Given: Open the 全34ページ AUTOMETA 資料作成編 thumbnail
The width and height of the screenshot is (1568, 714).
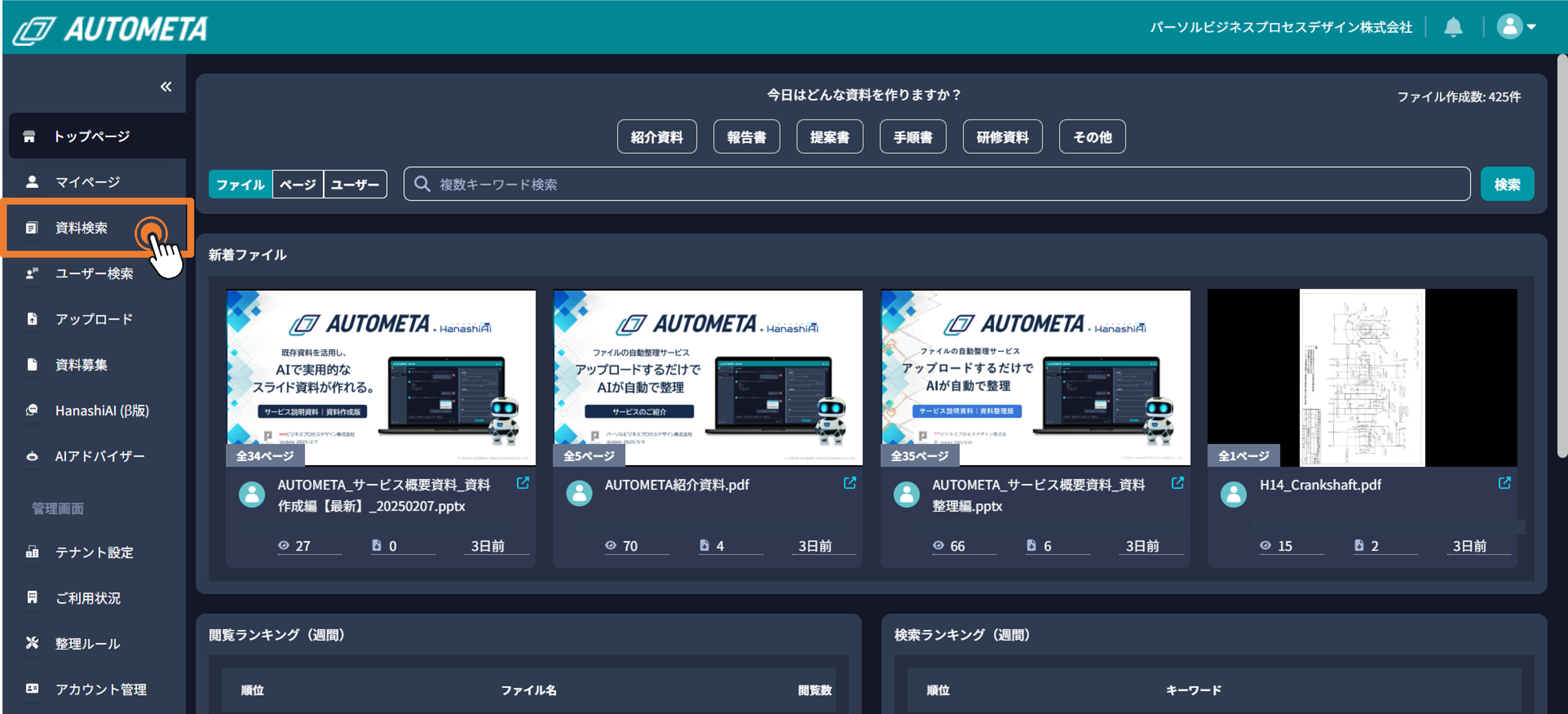Looking at the screenshot, I should (381, 377).
